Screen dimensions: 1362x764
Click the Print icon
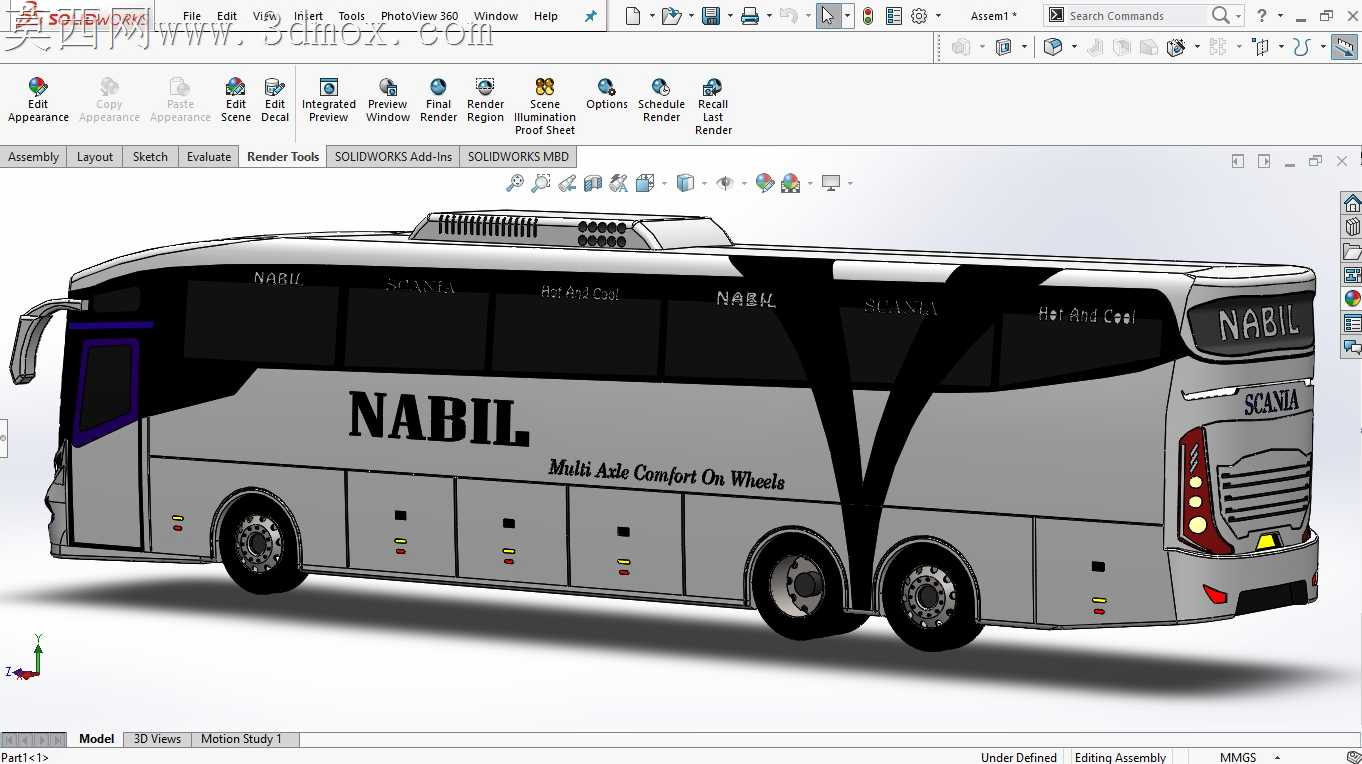click(750, 16)
